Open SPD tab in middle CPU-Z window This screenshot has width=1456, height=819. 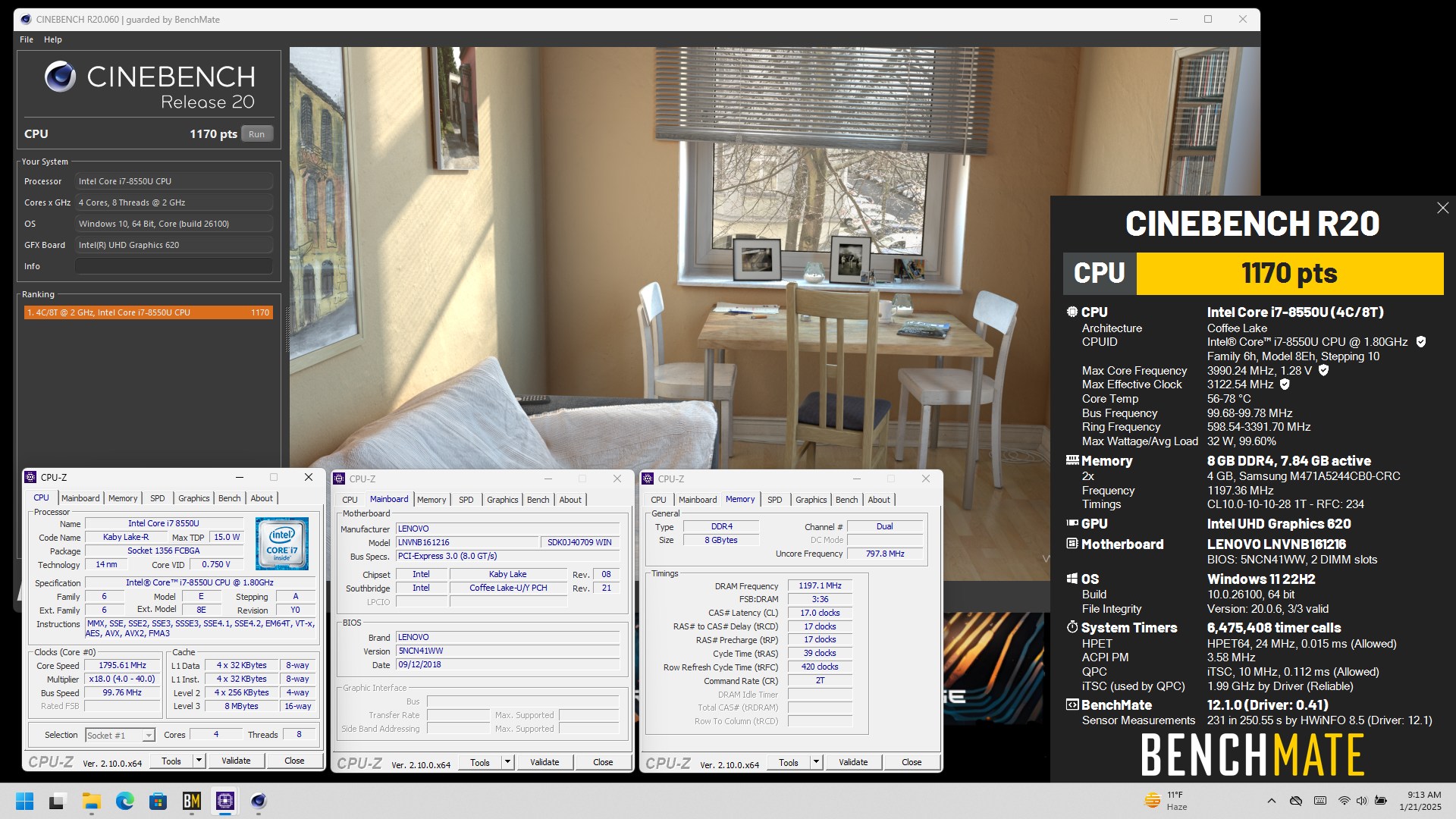pyautogui.click(x=466, y=500)
